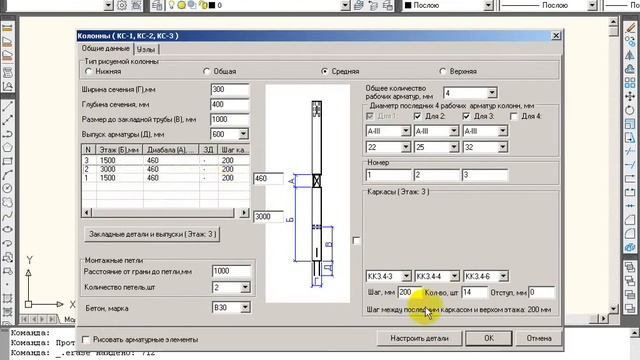Click the Chamfer tool
This screenshot has height=360, width=640.
pos(630,220)
